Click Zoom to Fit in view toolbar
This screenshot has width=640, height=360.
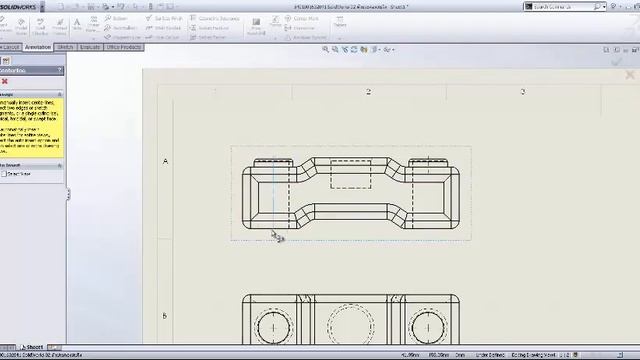click(x=325, y=49)
